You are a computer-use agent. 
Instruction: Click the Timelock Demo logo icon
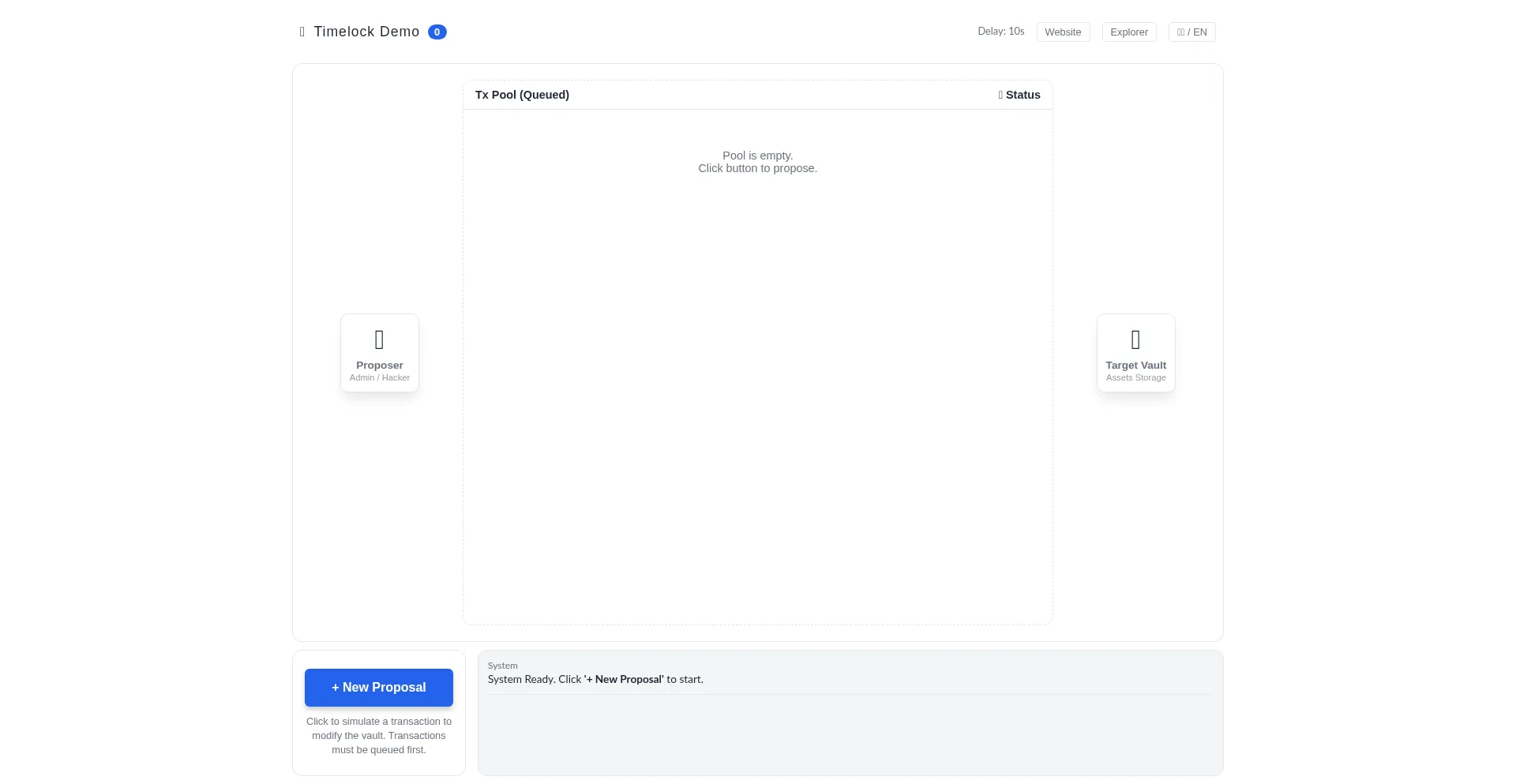[x=302, y=32]
